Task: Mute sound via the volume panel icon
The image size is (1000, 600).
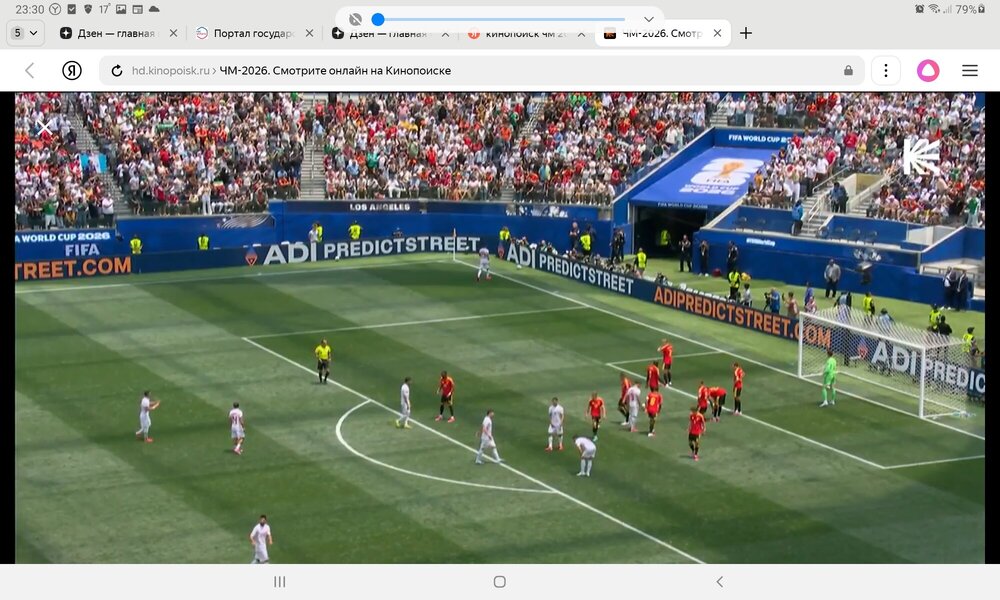Action: 356,19
